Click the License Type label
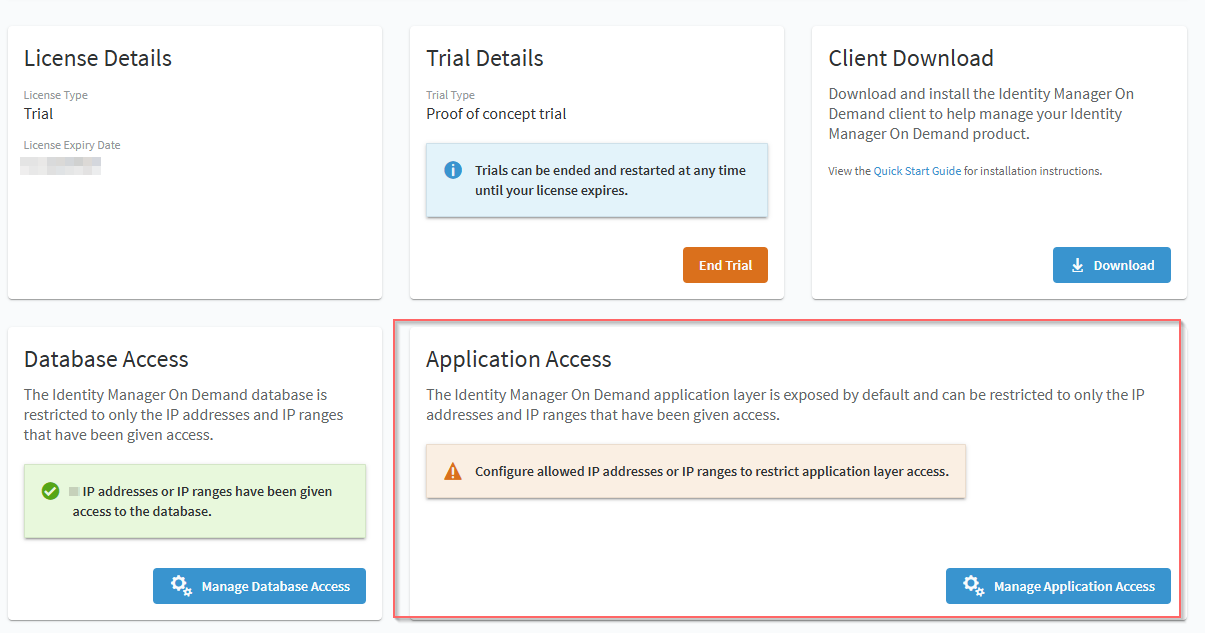The width and height of the screenshot is (1205, 633). [x=56, y=95]
